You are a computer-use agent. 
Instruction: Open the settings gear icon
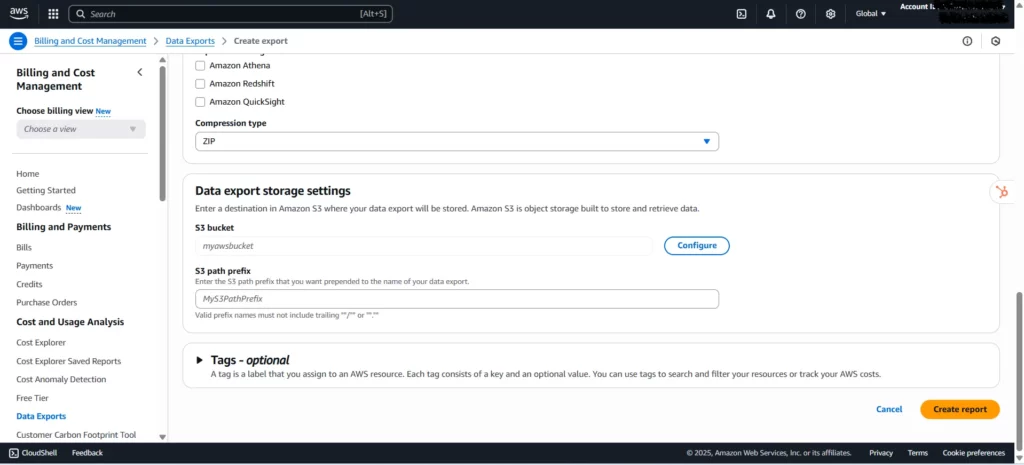[831, 14]
